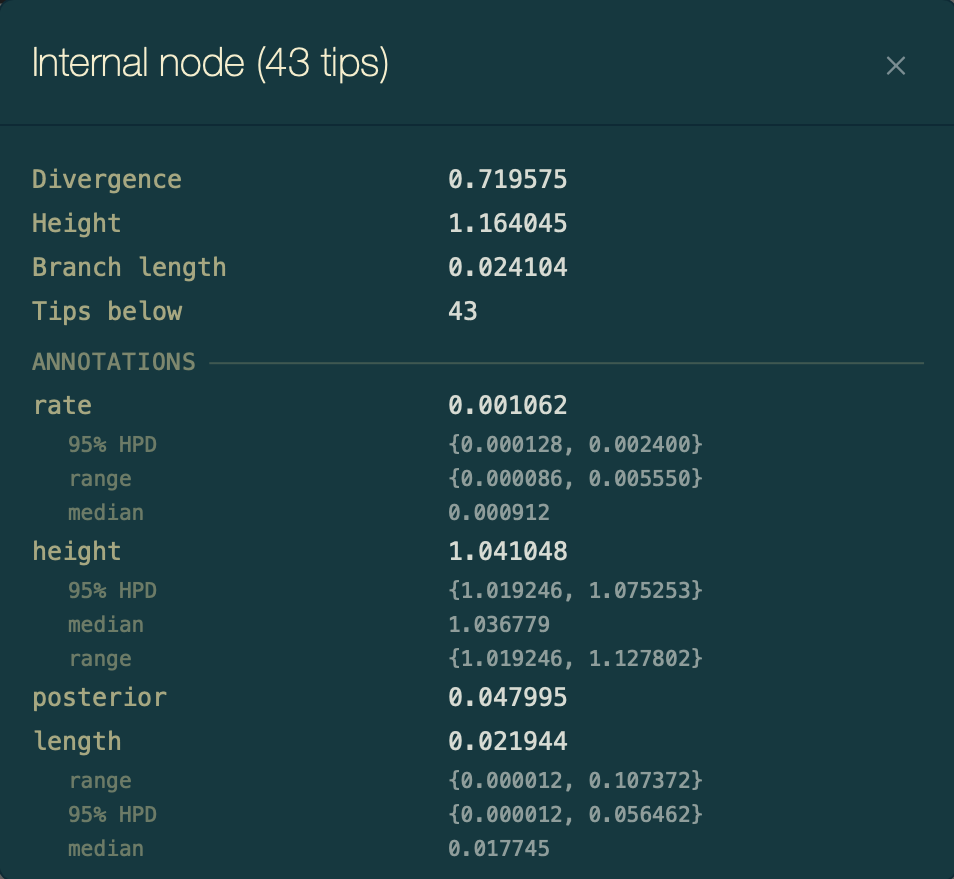954x879 pixels.
Task: Click the Branch length value 0.024104
Action: click(x=507, y=267)
